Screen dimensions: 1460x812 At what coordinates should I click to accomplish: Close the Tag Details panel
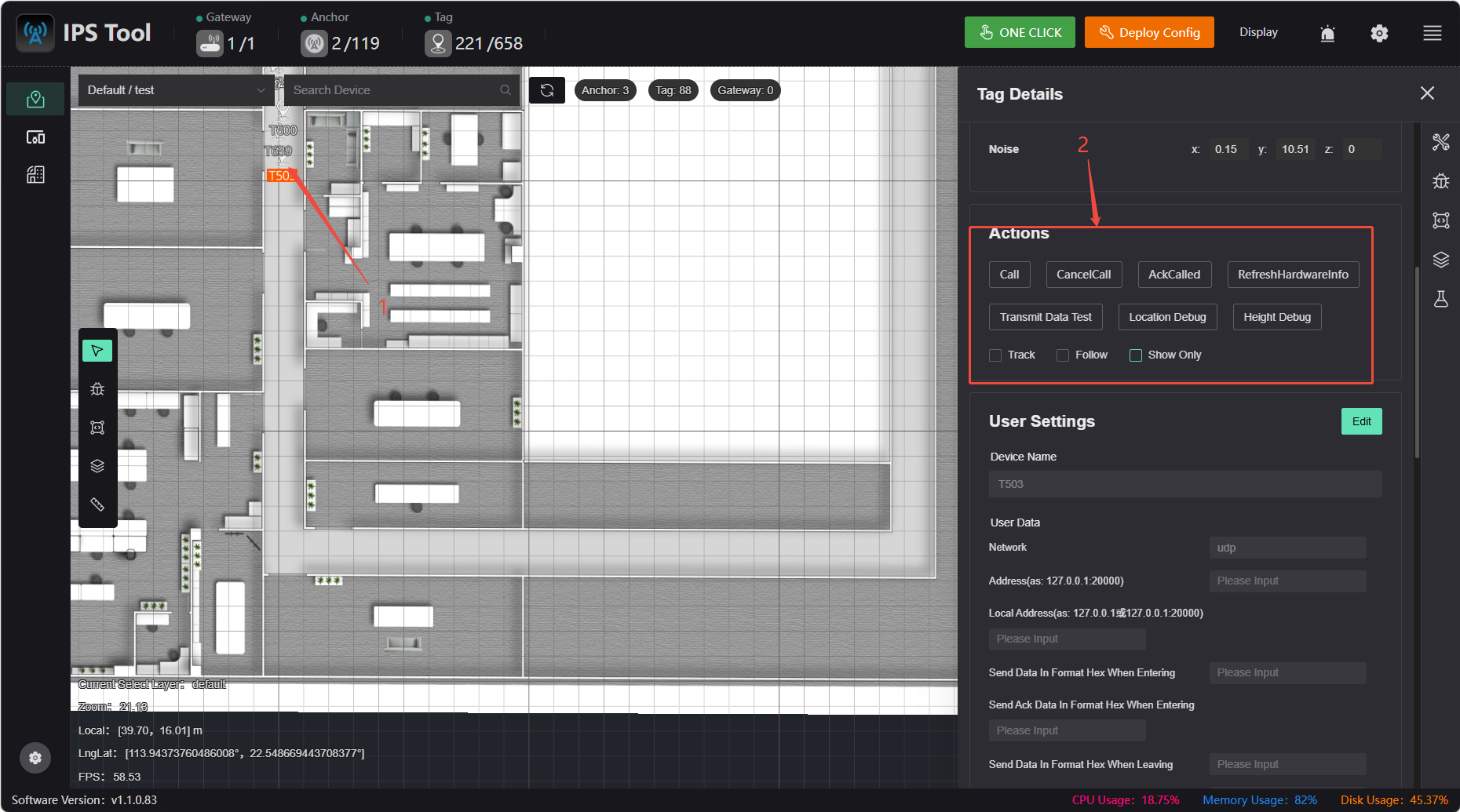tap(1427, 93)
